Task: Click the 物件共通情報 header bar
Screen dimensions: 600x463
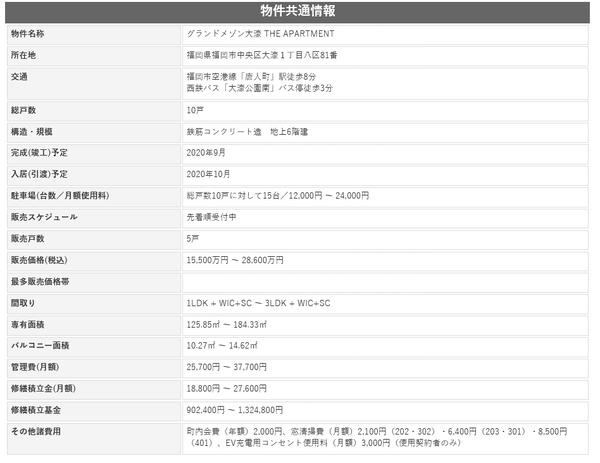Action: click(297, 11)
